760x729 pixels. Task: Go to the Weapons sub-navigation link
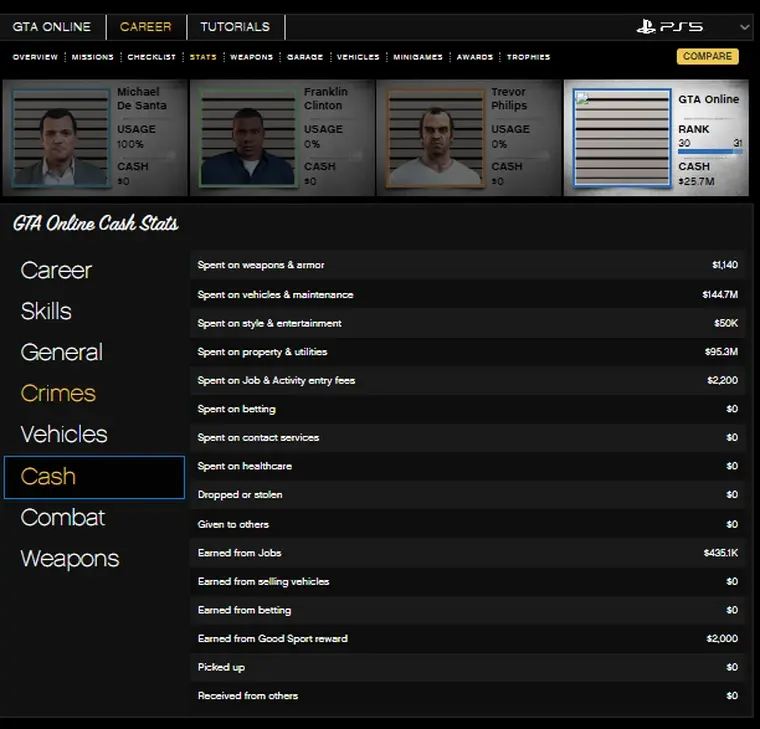point(252,57)
